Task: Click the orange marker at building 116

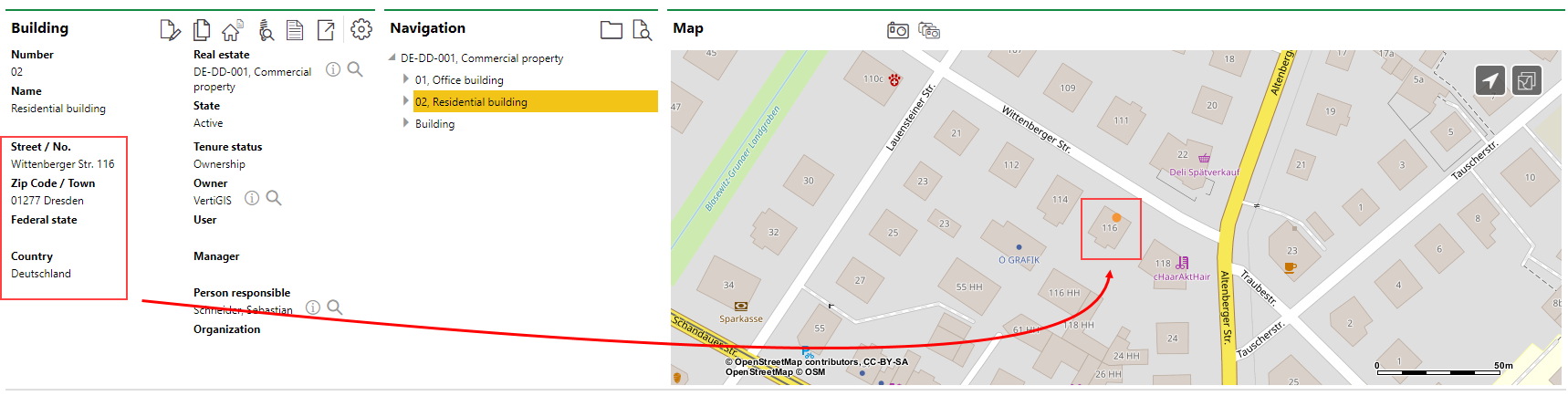Action: [1116, 218]
